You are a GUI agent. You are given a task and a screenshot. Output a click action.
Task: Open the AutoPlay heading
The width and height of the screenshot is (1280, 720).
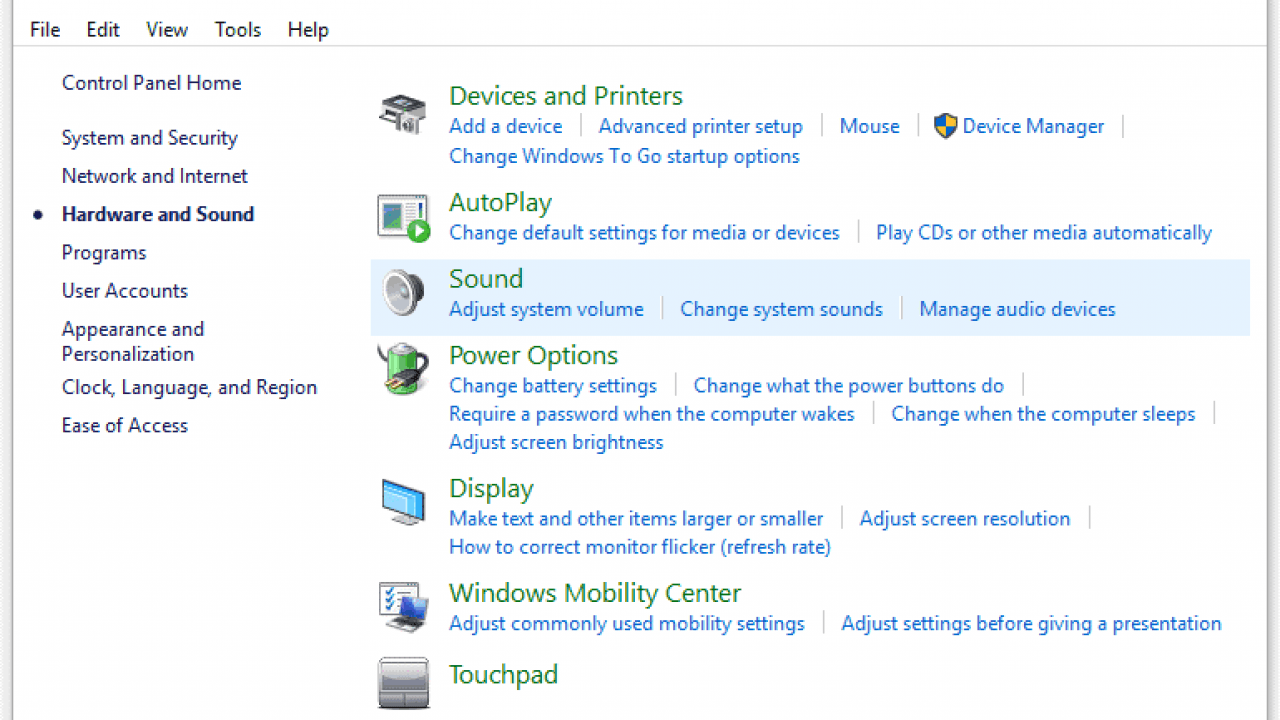501,203
